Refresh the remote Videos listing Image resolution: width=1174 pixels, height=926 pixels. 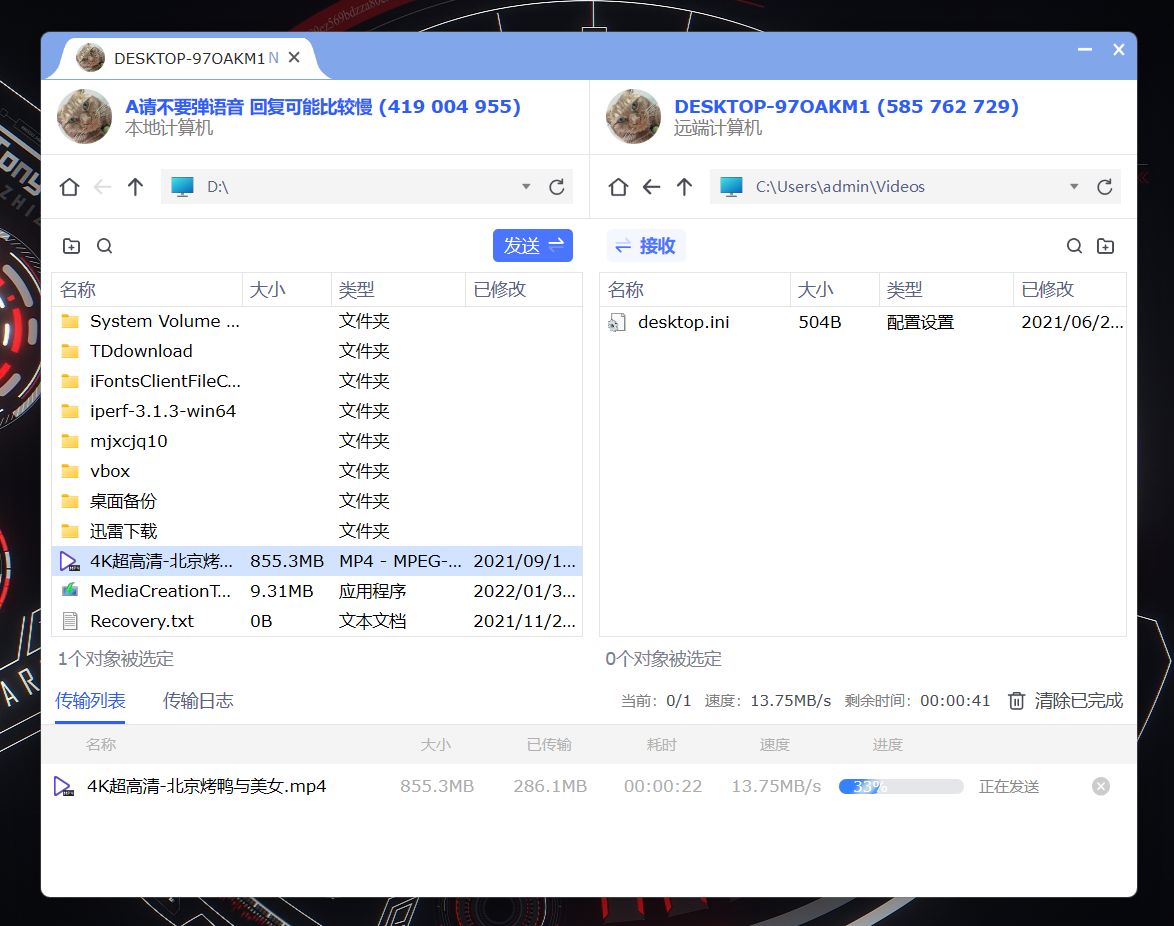coord(1104,187)
